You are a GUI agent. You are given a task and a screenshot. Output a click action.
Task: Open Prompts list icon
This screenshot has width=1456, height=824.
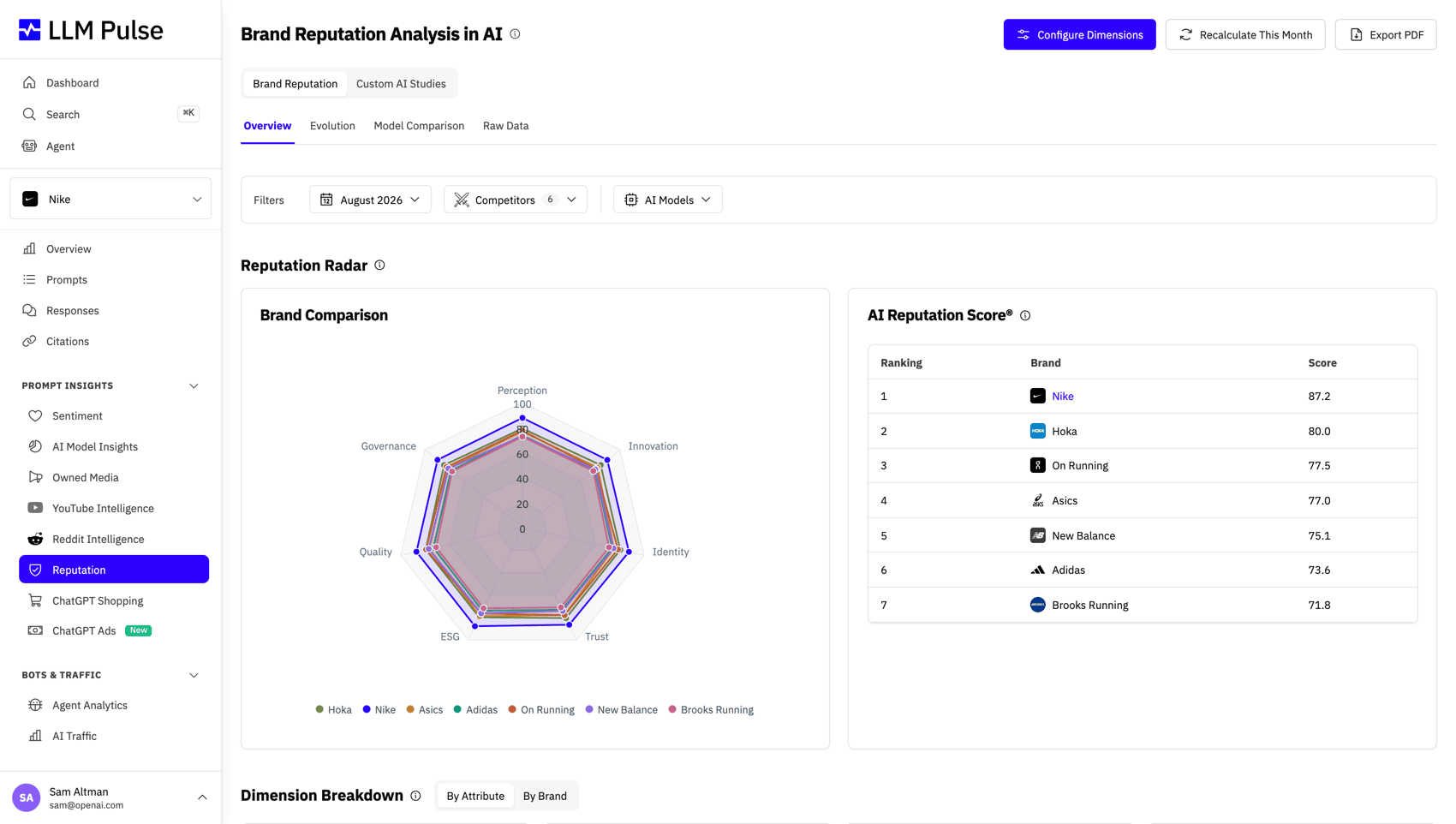pyautogui.click(x=29, y=280)
